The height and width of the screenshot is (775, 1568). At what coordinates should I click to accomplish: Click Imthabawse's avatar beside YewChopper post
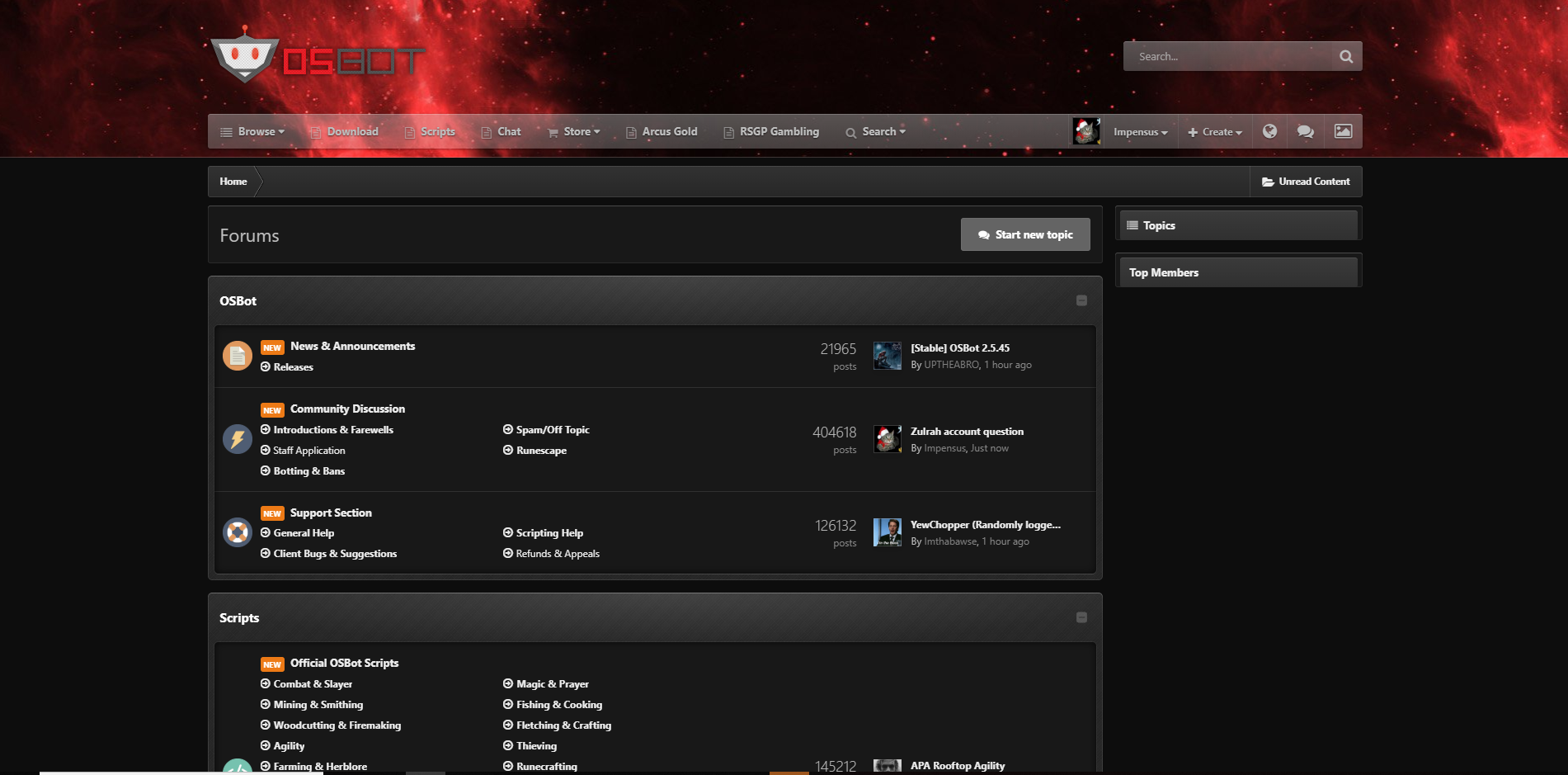pyautogui.click(x=888, y=532)
